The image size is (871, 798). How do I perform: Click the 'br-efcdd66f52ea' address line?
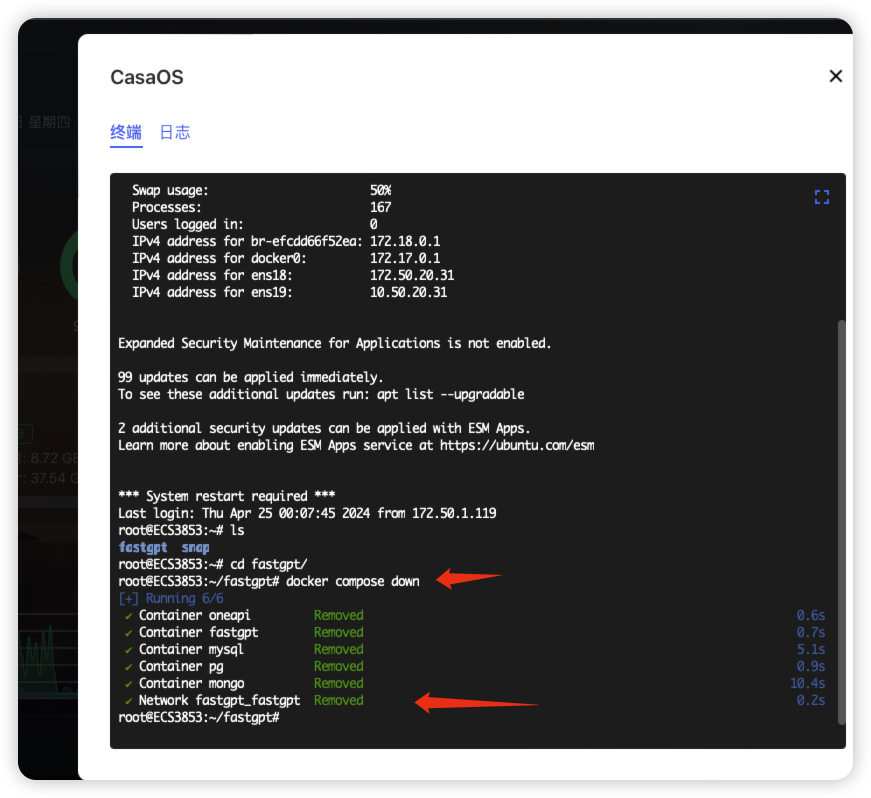pyautogui.click(x=286, y=242)
